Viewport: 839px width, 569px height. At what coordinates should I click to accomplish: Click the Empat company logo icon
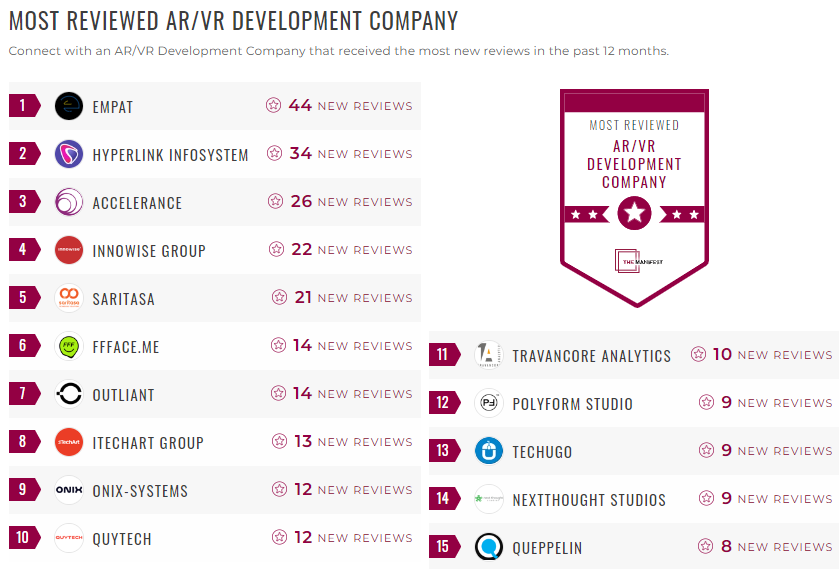pyautogui.click(x=69, y=106)
